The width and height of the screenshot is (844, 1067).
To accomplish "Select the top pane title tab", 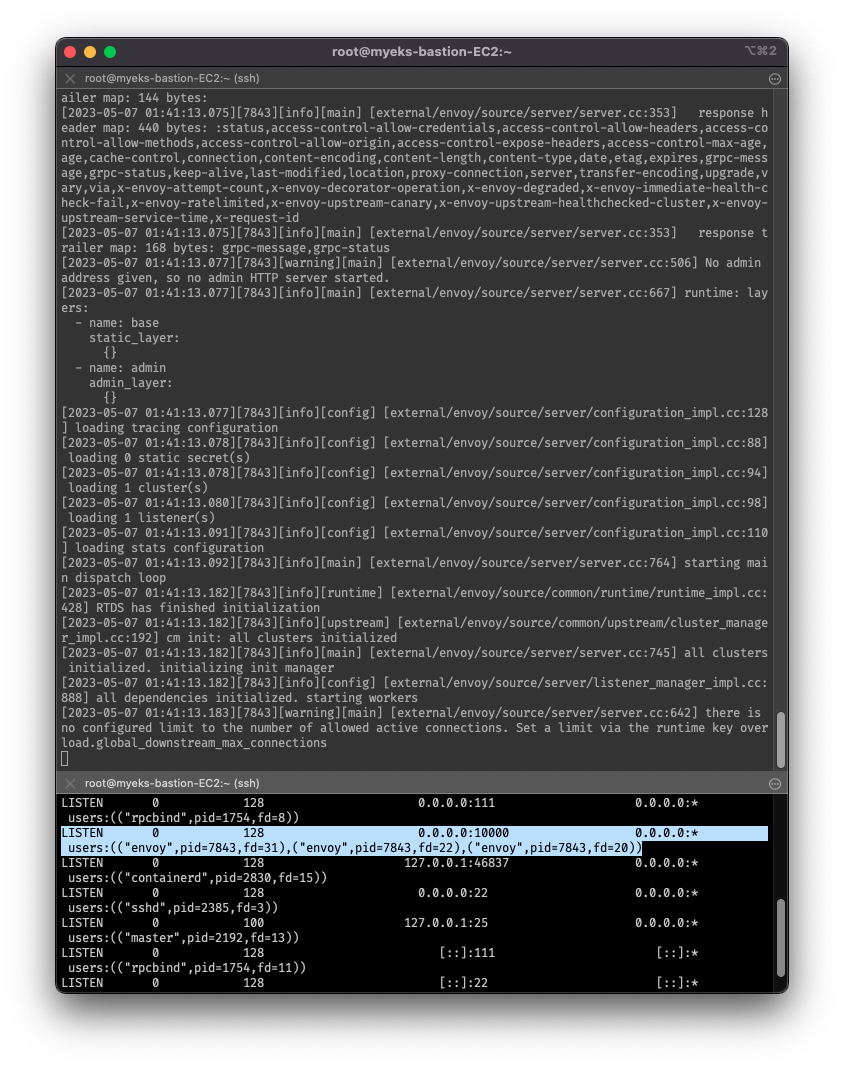I will tap(172, 78).
